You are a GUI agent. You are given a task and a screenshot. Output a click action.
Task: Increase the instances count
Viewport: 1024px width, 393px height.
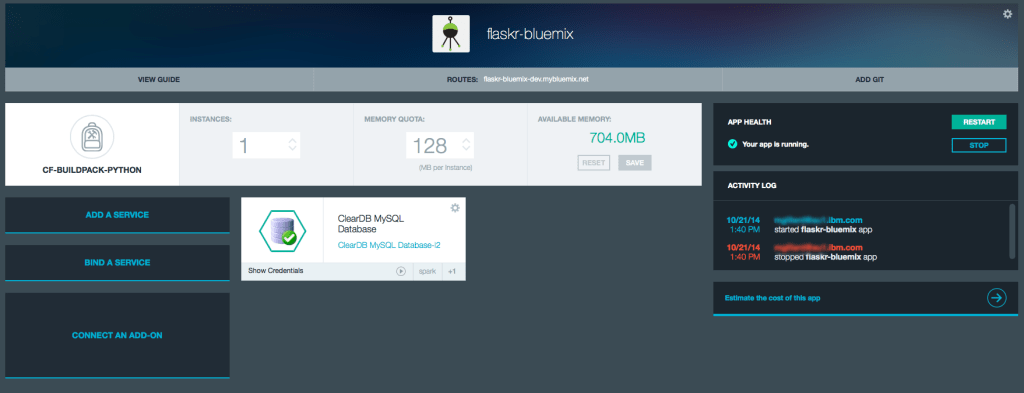click(293, 139)
